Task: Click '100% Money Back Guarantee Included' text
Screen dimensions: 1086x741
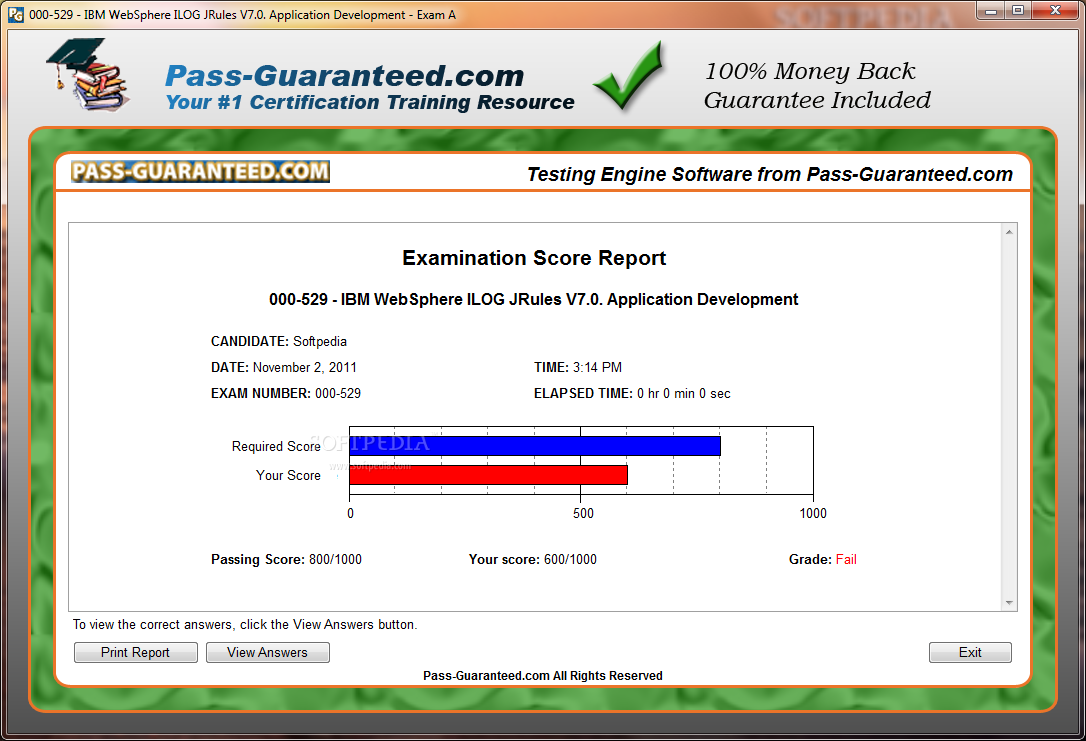Action: pyautogui.click(x=817, y=85)
